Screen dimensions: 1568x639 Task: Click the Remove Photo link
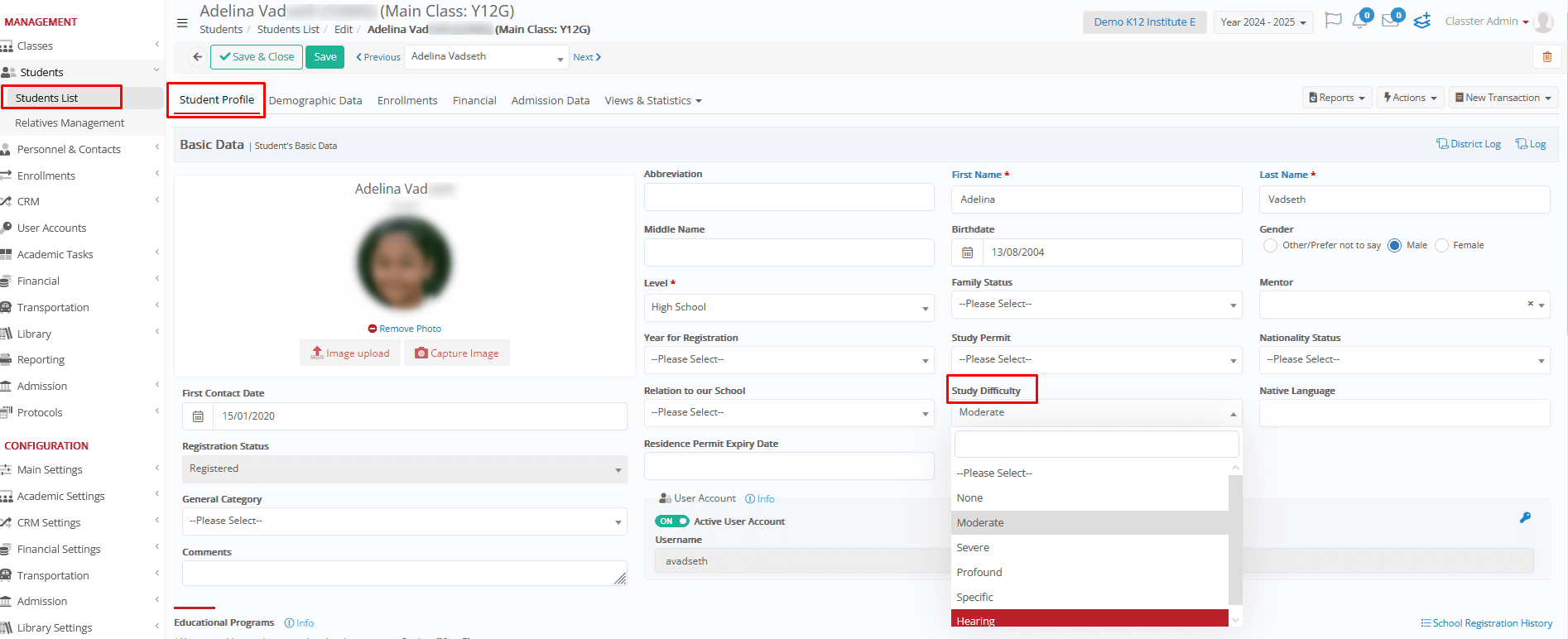[x=405, y=329]
